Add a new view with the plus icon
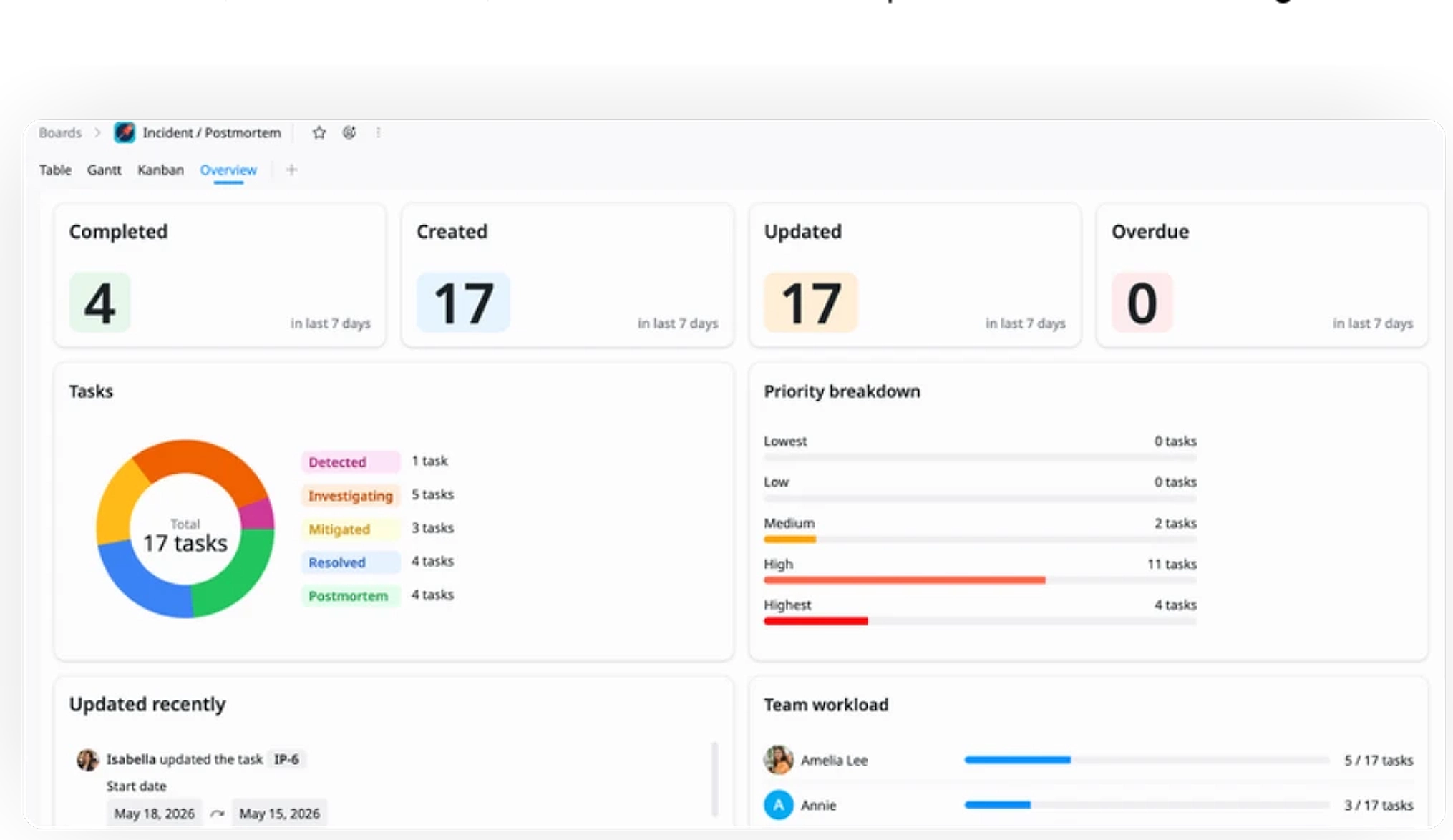This screenshot has width=1453, height=840. pos(291,170)
